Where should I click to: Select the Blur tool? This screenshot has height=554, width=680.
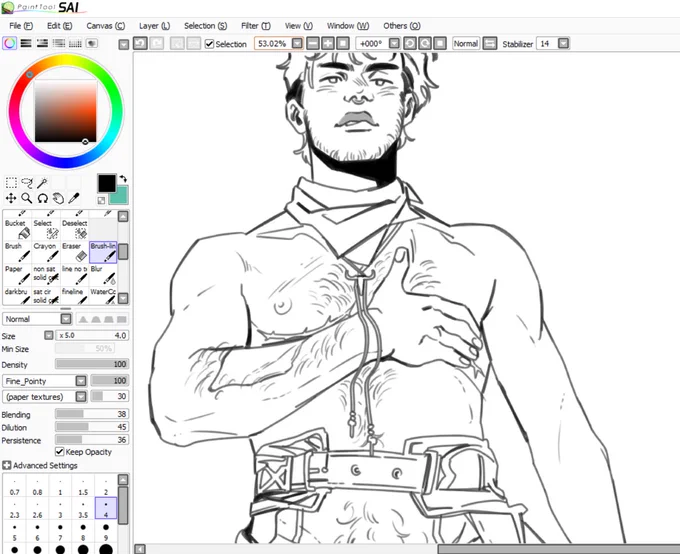[103, 275]
